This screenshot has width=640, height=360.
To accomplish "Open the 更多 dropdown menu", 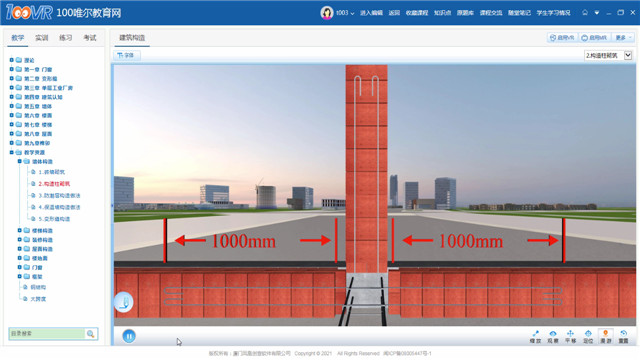I will (623, 38).
